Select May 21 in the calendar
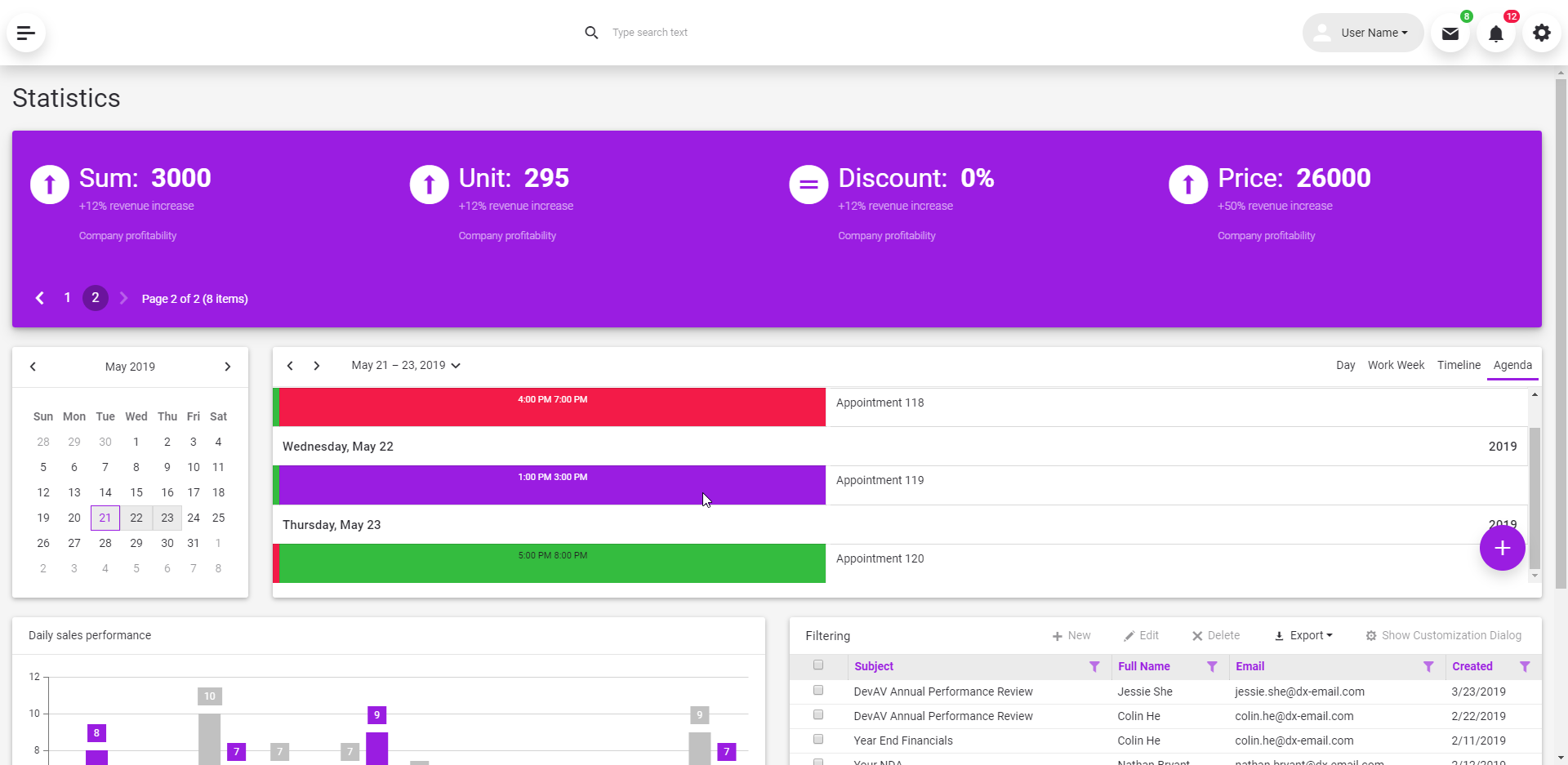The width and height of the screenshot is (1568, 765). (x=105, y=518)
